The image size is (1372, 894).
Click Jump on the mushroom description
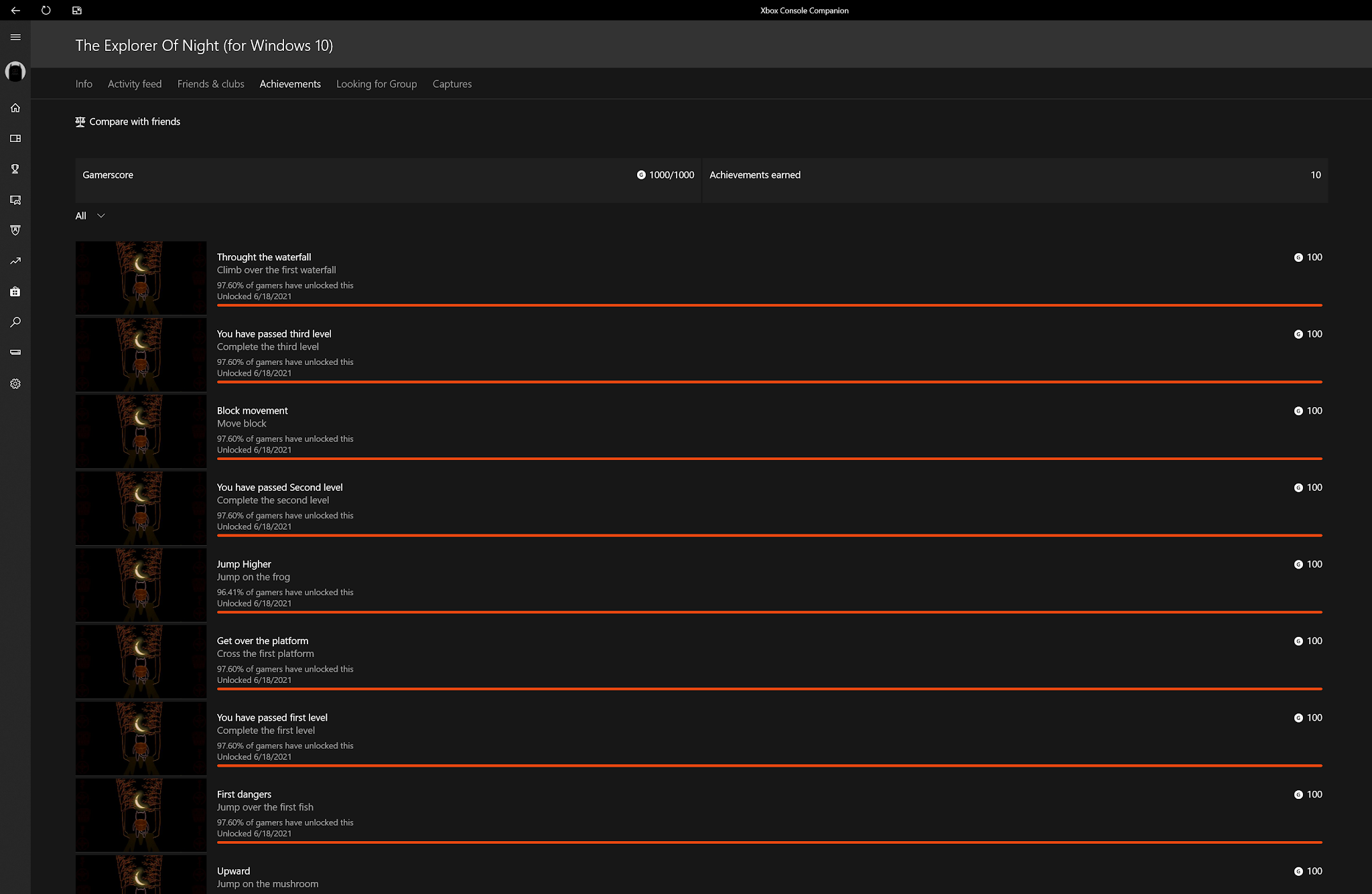click(x=267, y=884)
